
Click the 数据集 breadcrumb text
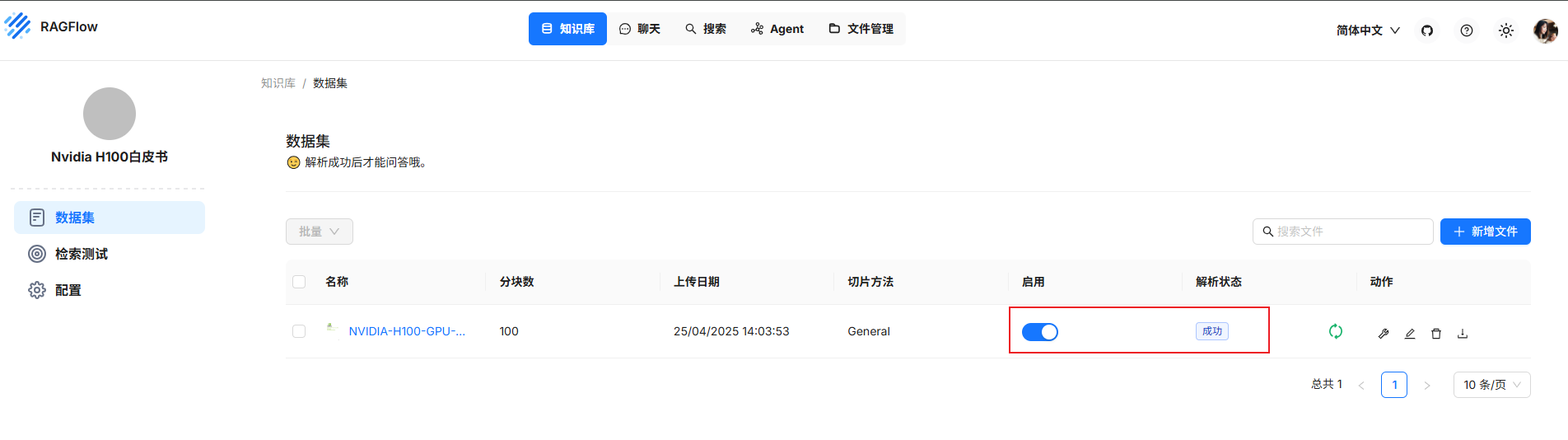(x=330, y=83)
